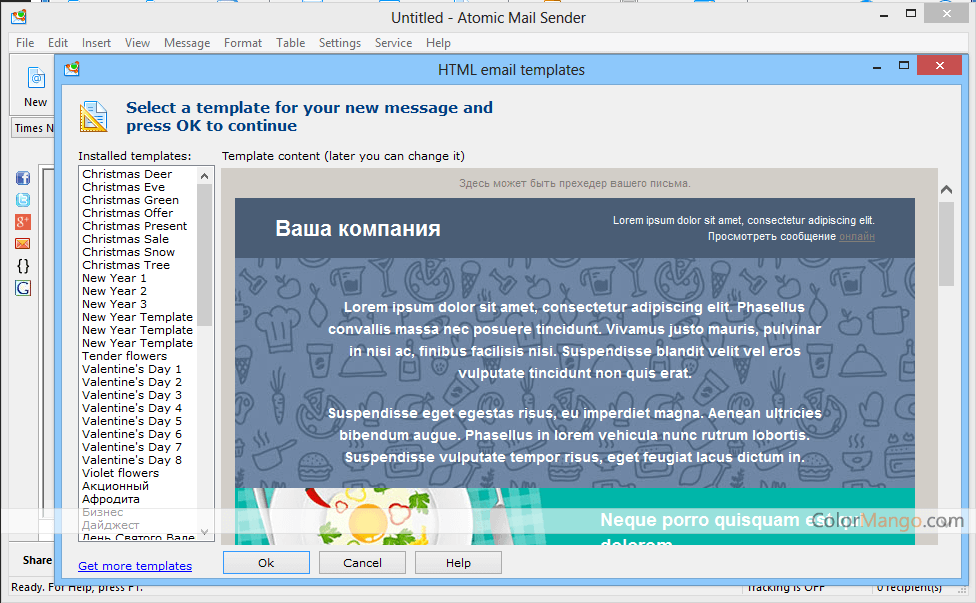The width and height of the screenshot is (976, 603).
Task: Click the Twitter share icon
Action: 23,200
